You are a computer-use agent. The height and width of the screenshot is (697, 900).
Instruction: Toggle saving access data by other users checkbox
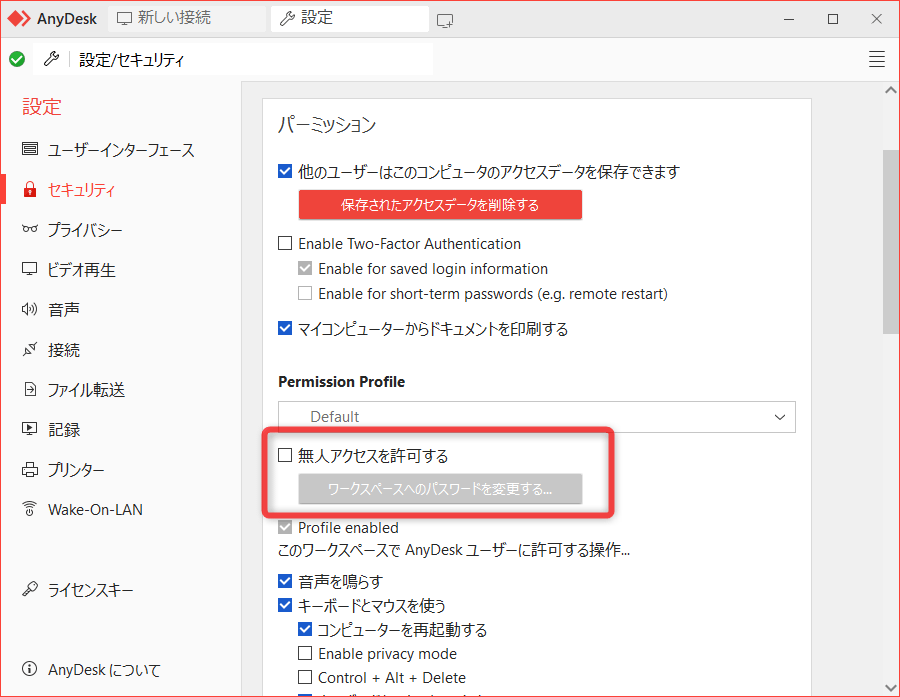coord(285,171)
